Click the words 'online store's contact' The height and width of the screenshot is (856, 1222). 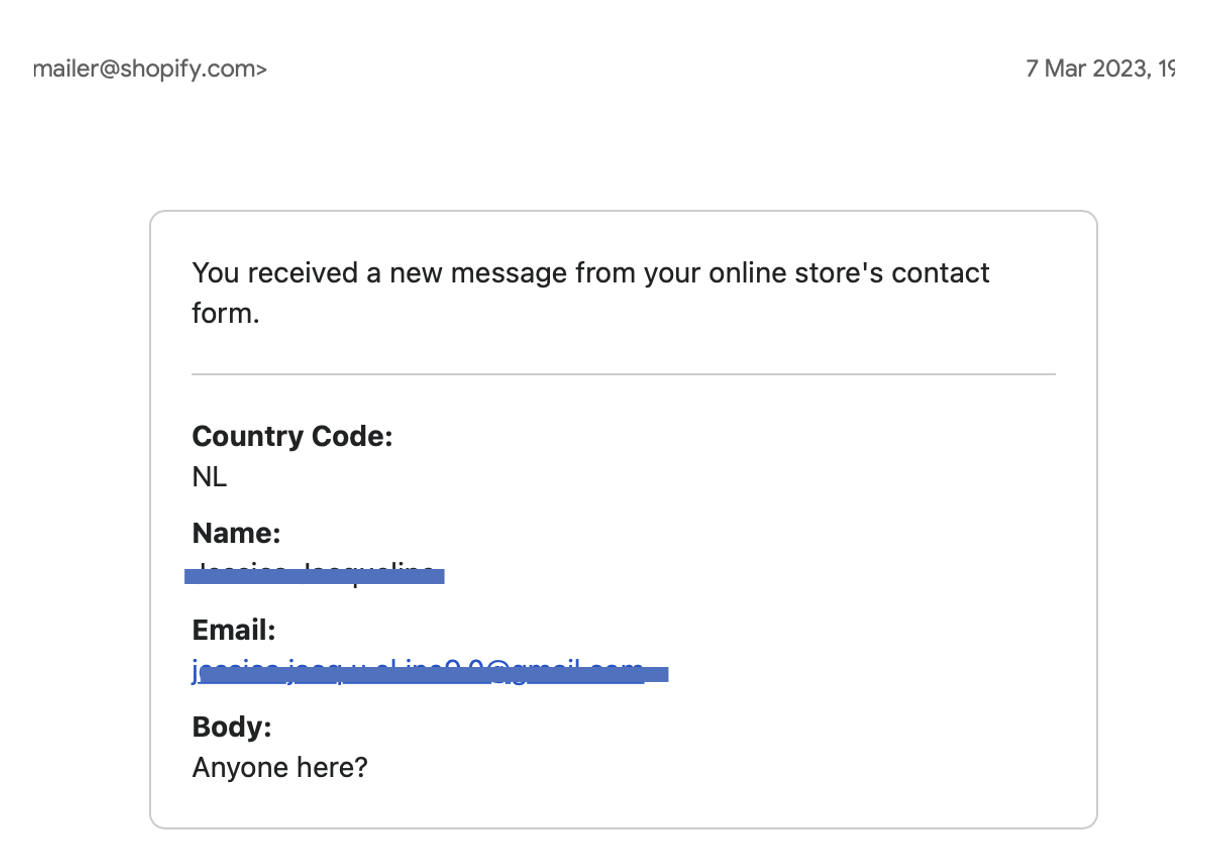(x=848, y=273)
